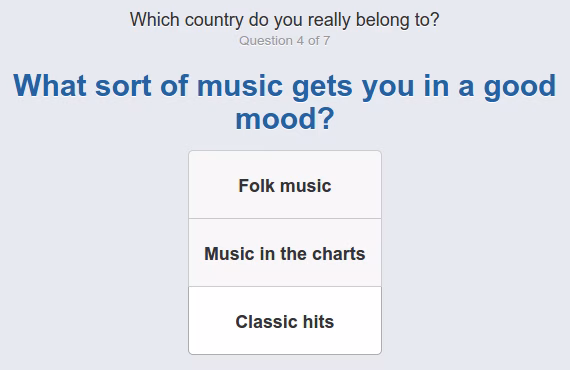Answer the question with Classic hits

click(x=285, y=321)
